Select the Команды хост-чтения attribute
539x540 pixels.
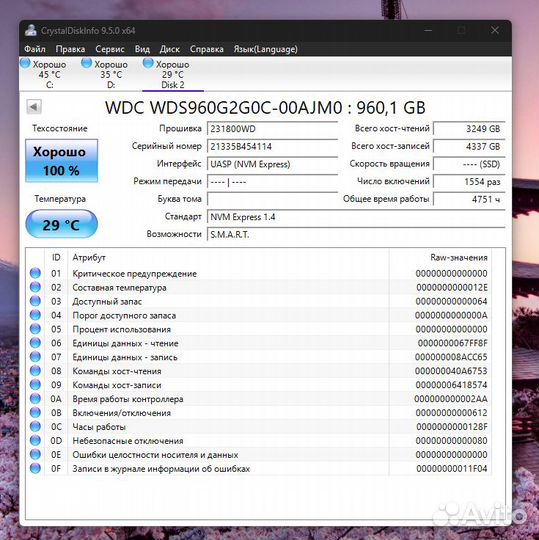pyautogui.click(x=117, y=371)
